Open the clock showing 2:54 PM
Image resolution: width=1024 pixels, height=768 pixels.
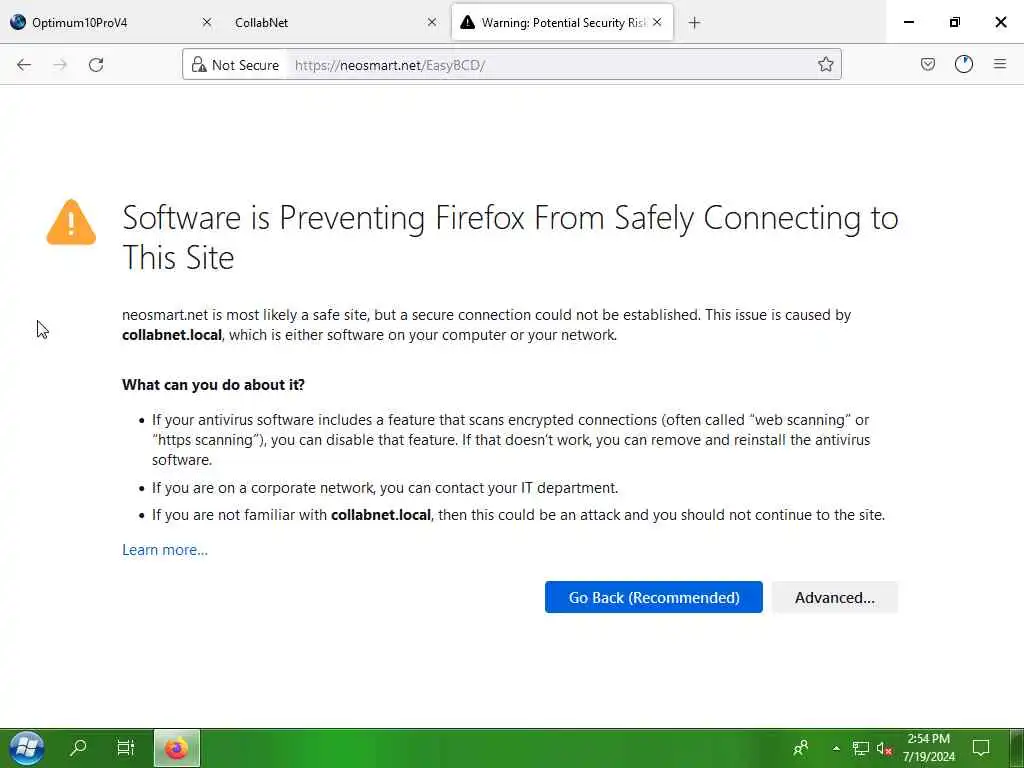point(929,748)
